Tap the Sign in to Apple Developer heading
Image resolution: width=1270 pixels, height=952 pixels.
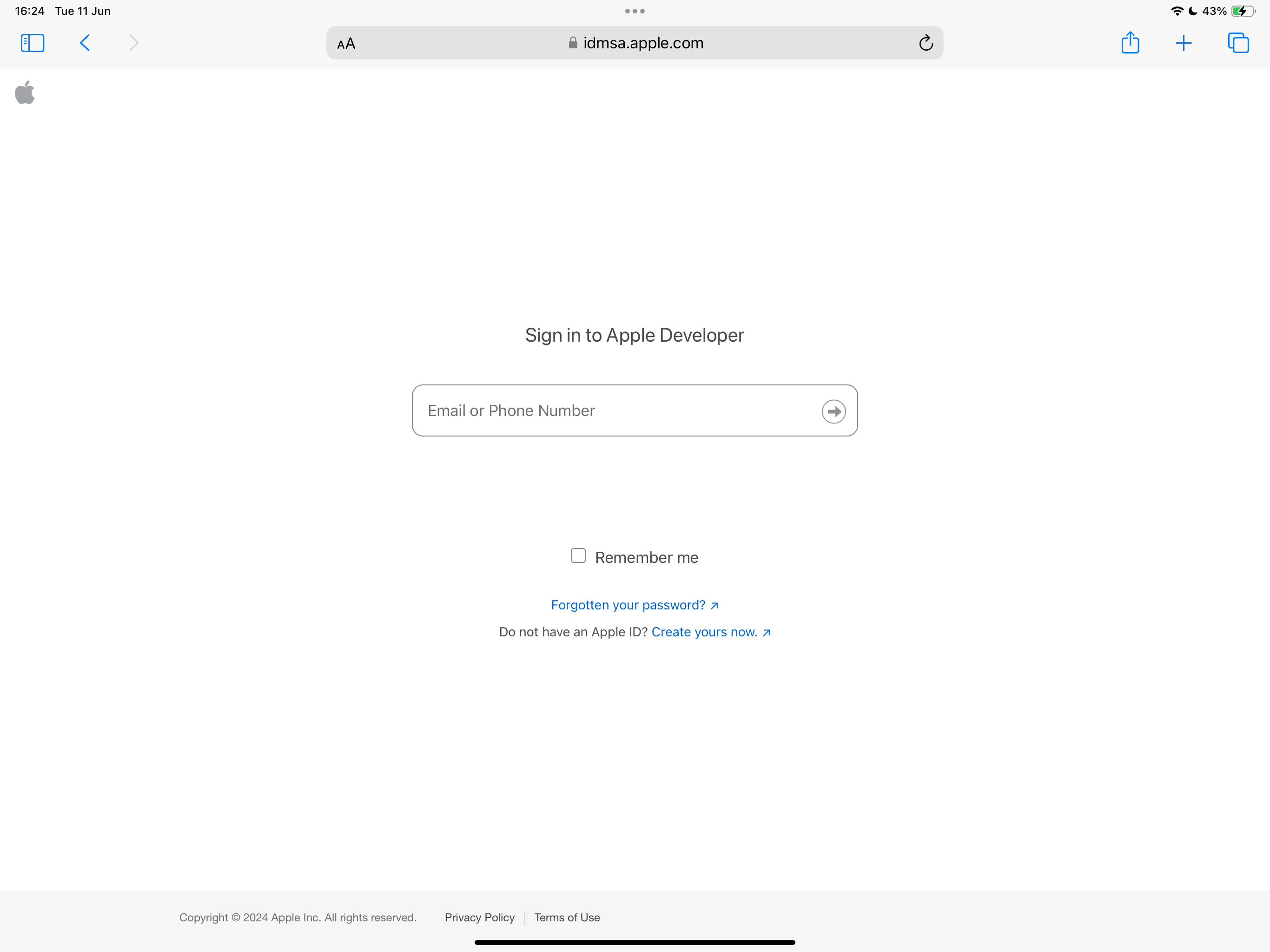point(635,335)
